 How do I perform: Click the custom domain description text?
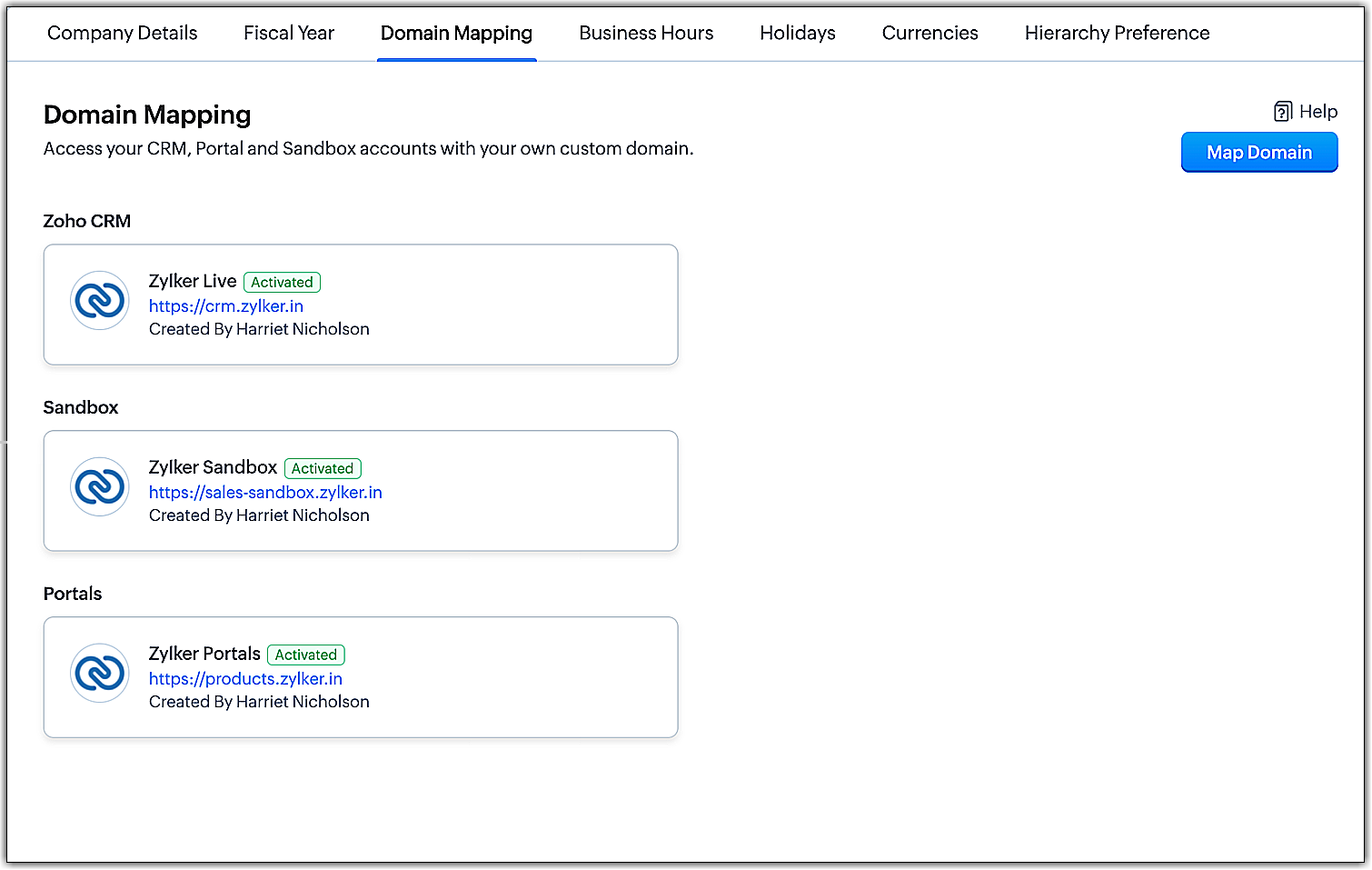click(x=369, y=149)
